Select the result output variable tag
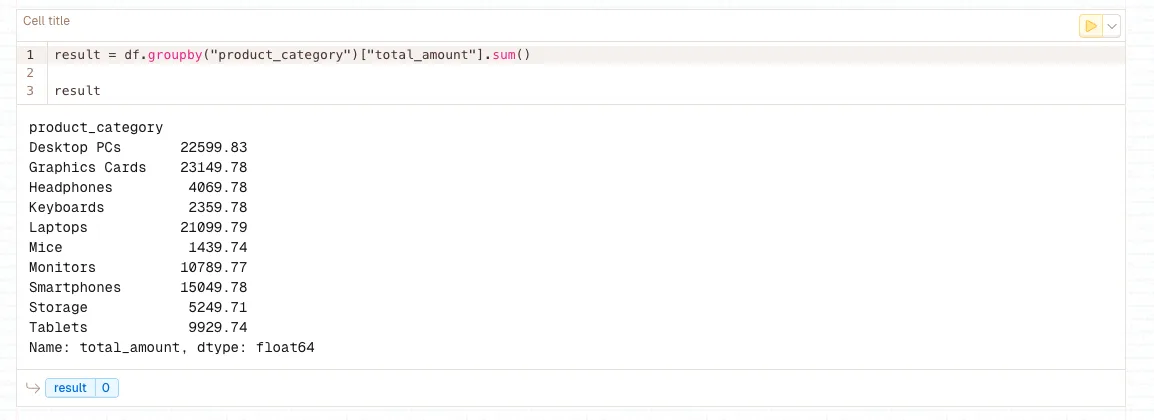Image resolution: width=1154 pixels, height=420 pixels. (x=70, y=388)
